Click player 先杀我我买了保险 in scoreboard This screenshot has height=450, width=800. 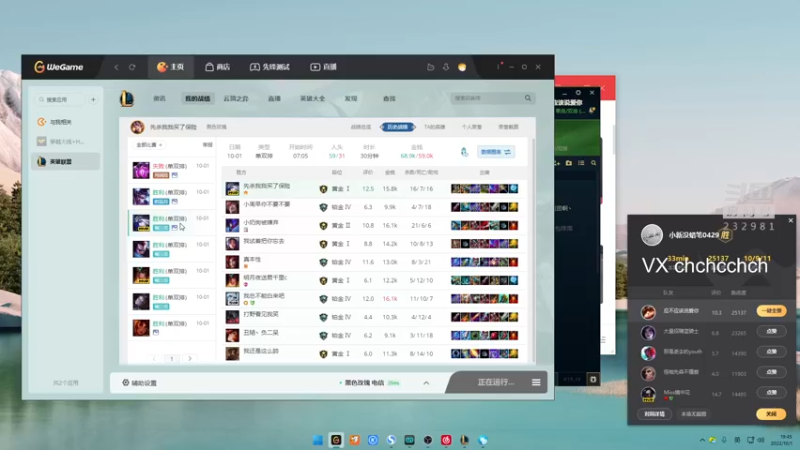pyautogui.click(x=267, y=186)
